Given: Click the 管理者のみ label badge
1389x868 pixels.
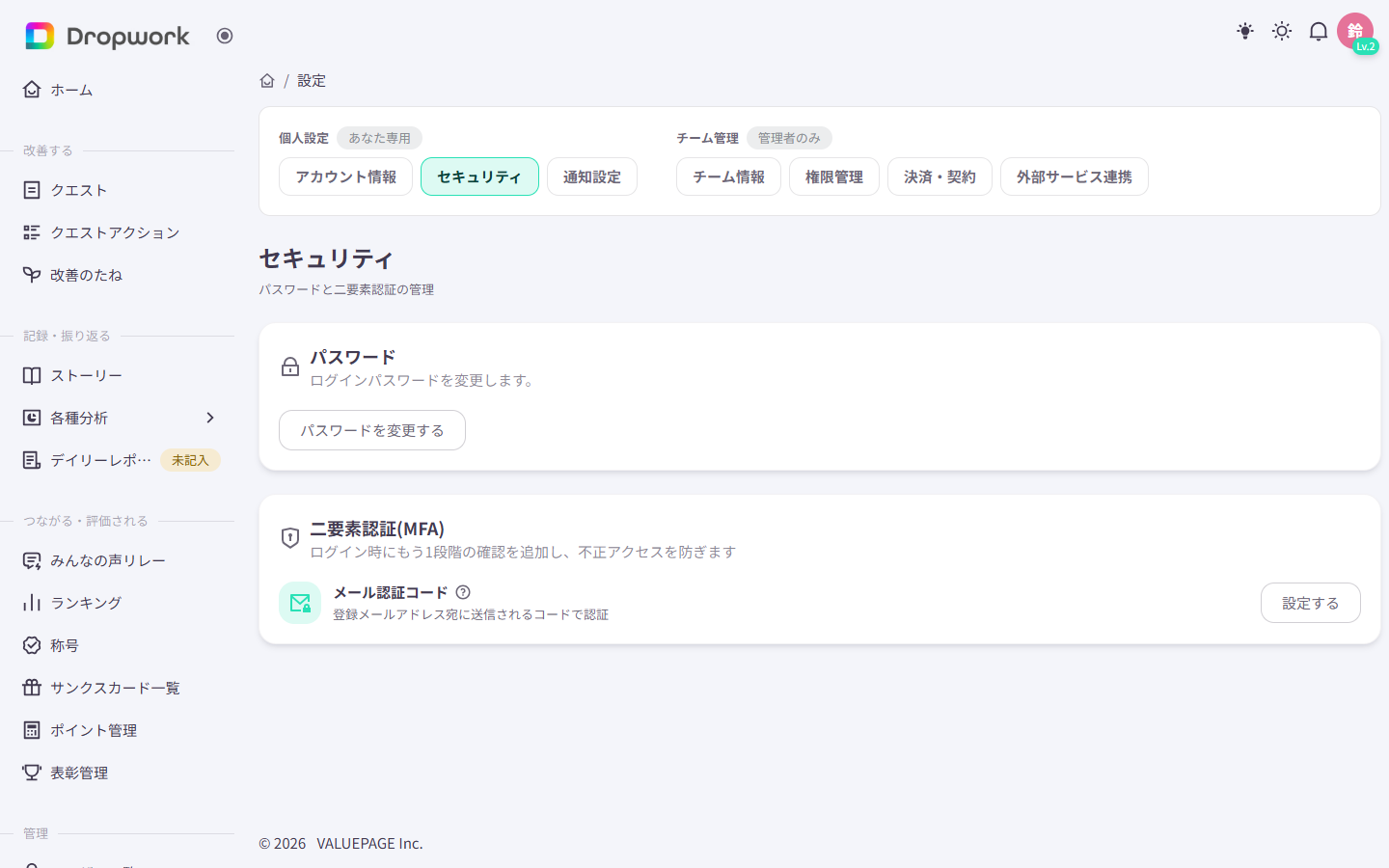Looking at the screenshot, I should (x=789, y=138).
